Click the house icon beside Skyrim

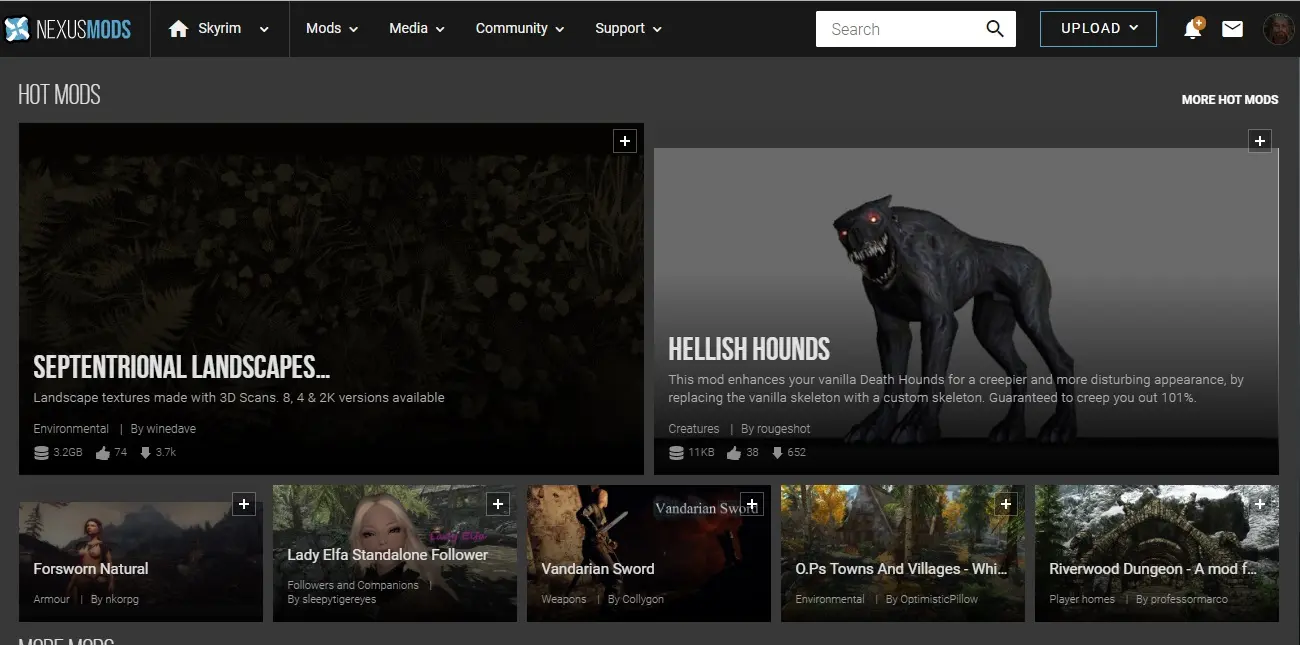click(x=178, y=29)
